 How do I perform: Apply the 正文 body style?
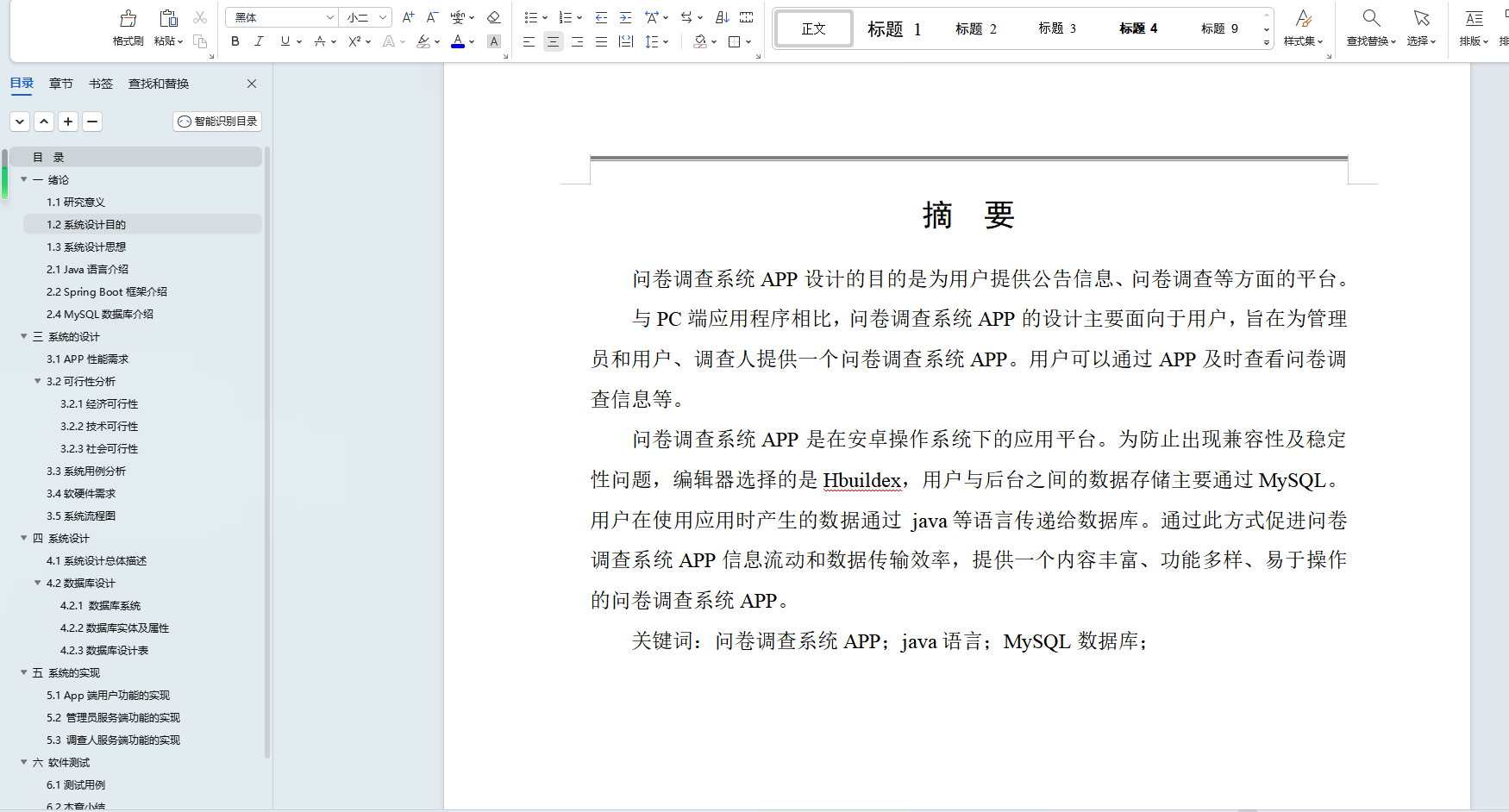tap(814, 29)
